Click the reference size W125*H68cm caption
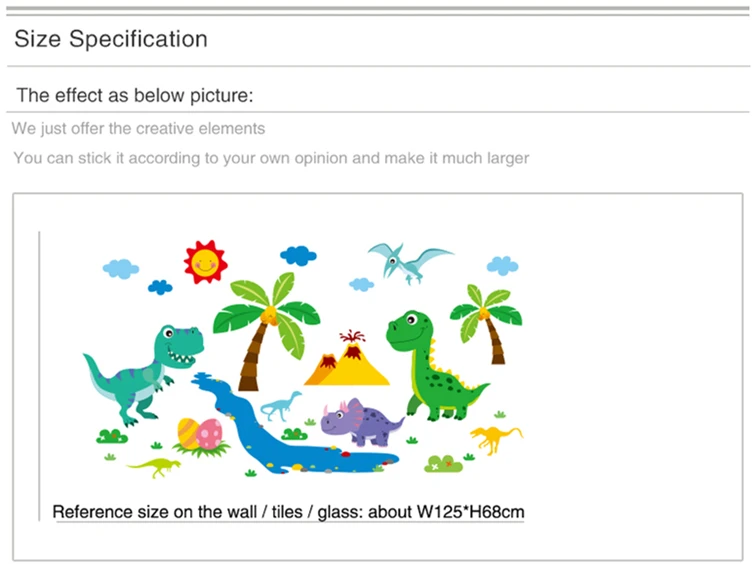 click(x=288, y=512)
